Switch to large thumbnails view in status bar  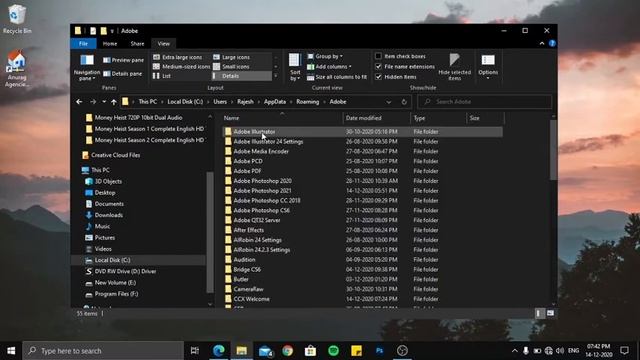[550, 313]
